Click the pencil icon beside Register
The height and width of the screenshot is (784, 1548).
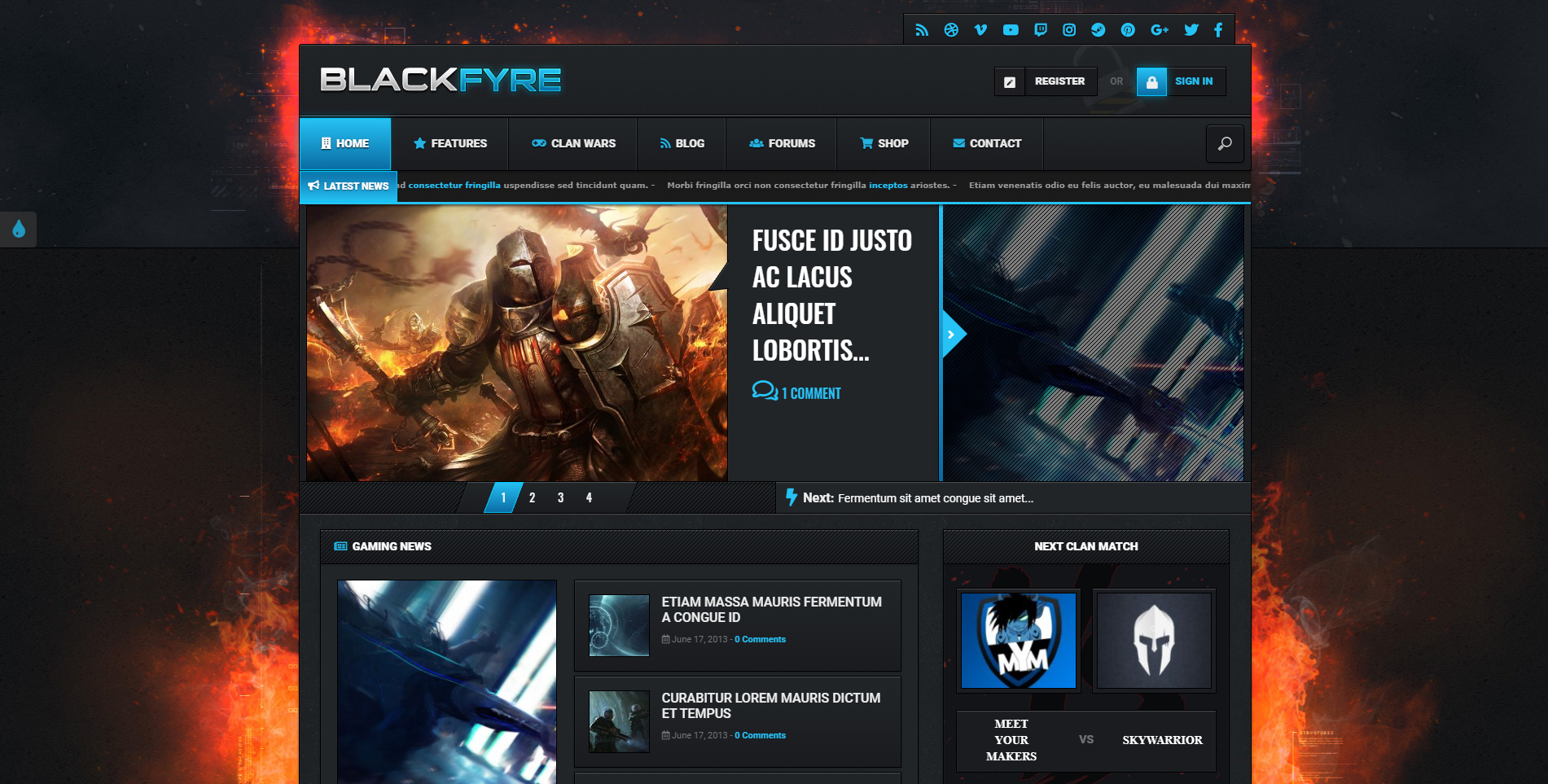[1010, 81]
